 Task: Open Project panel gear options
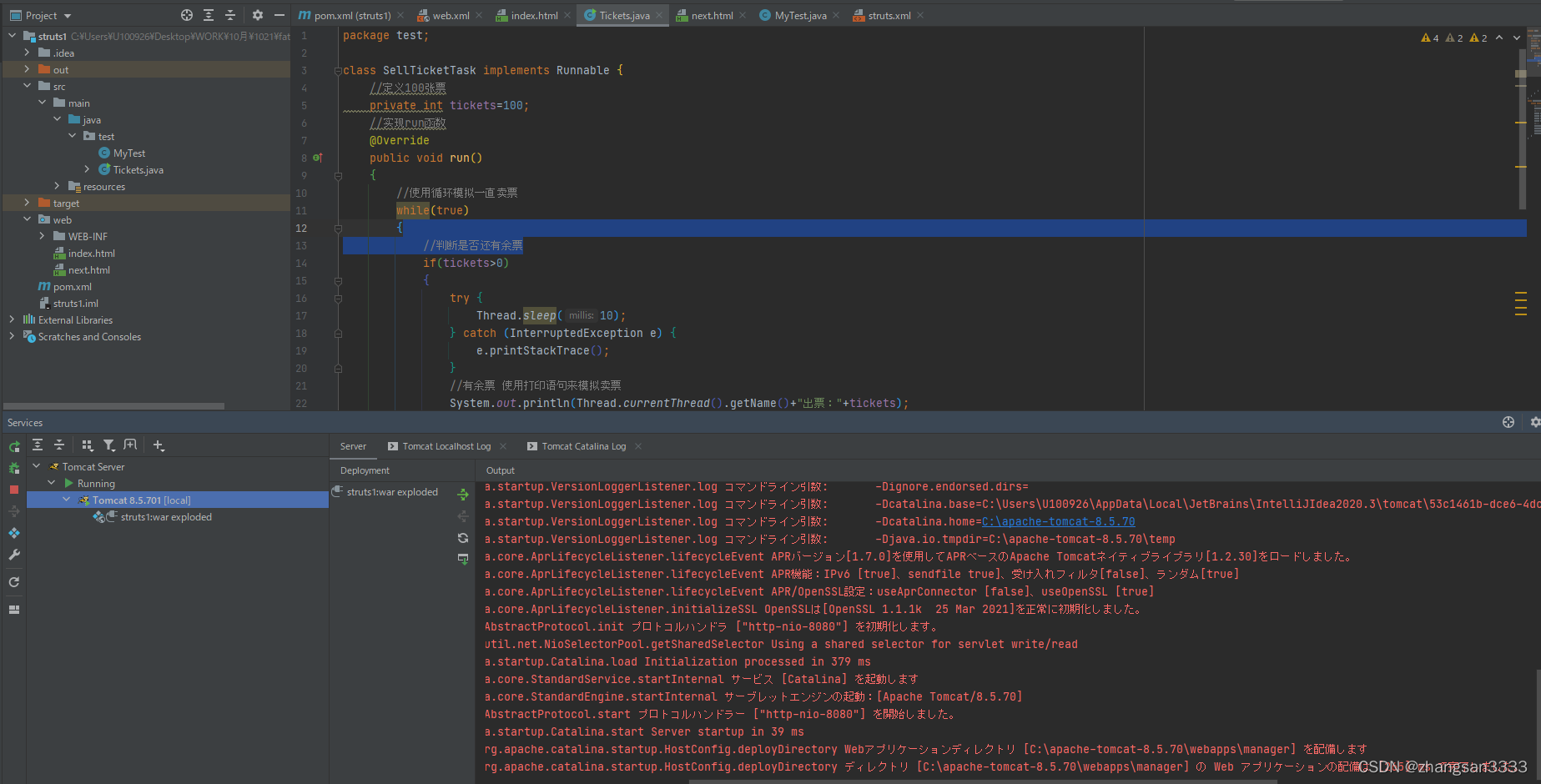[x=258, y=15]
